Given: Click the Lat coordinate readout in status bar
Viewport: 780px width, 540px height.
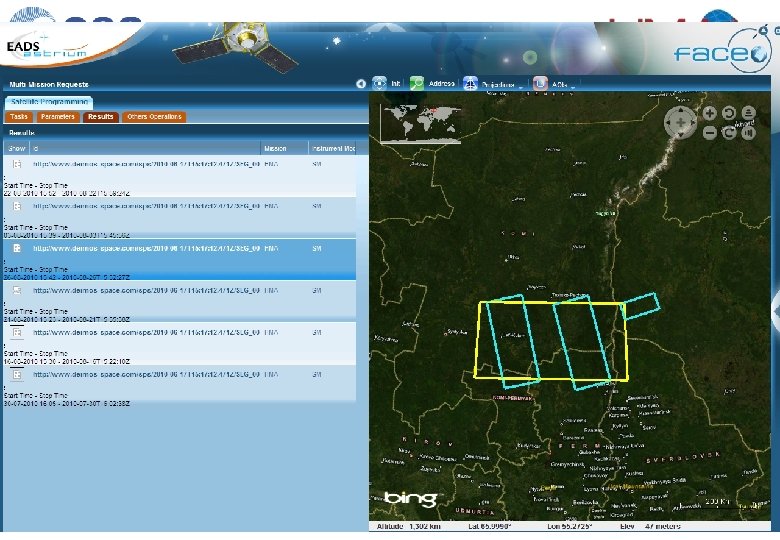Looking at the screenshot, I should pyautogui.click(x=490, y=526).
